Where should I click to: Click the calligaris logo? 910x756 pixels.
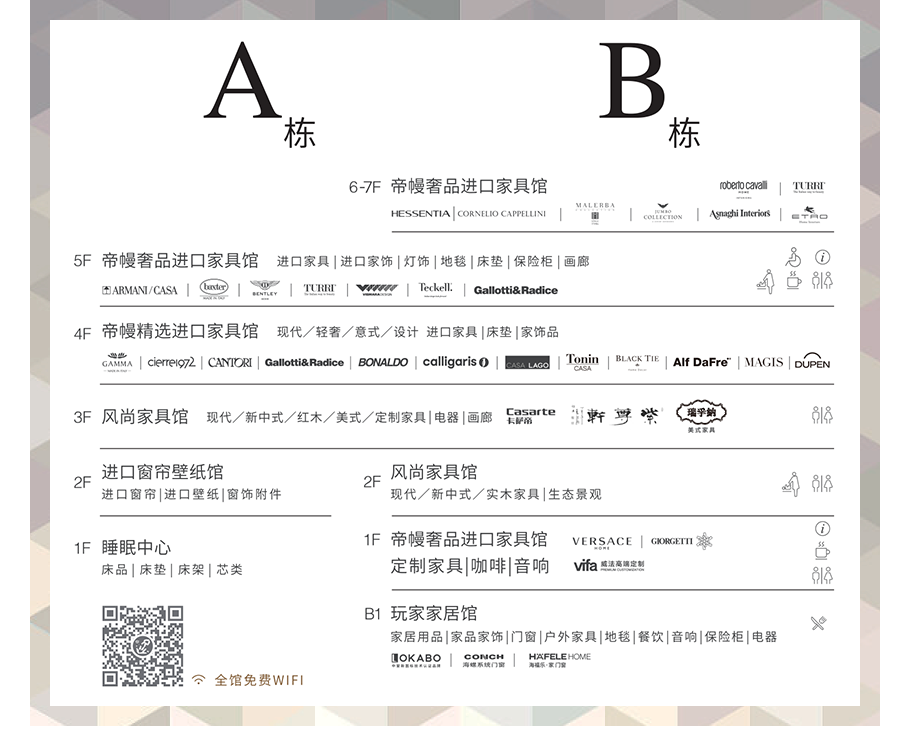click(456, 362)
